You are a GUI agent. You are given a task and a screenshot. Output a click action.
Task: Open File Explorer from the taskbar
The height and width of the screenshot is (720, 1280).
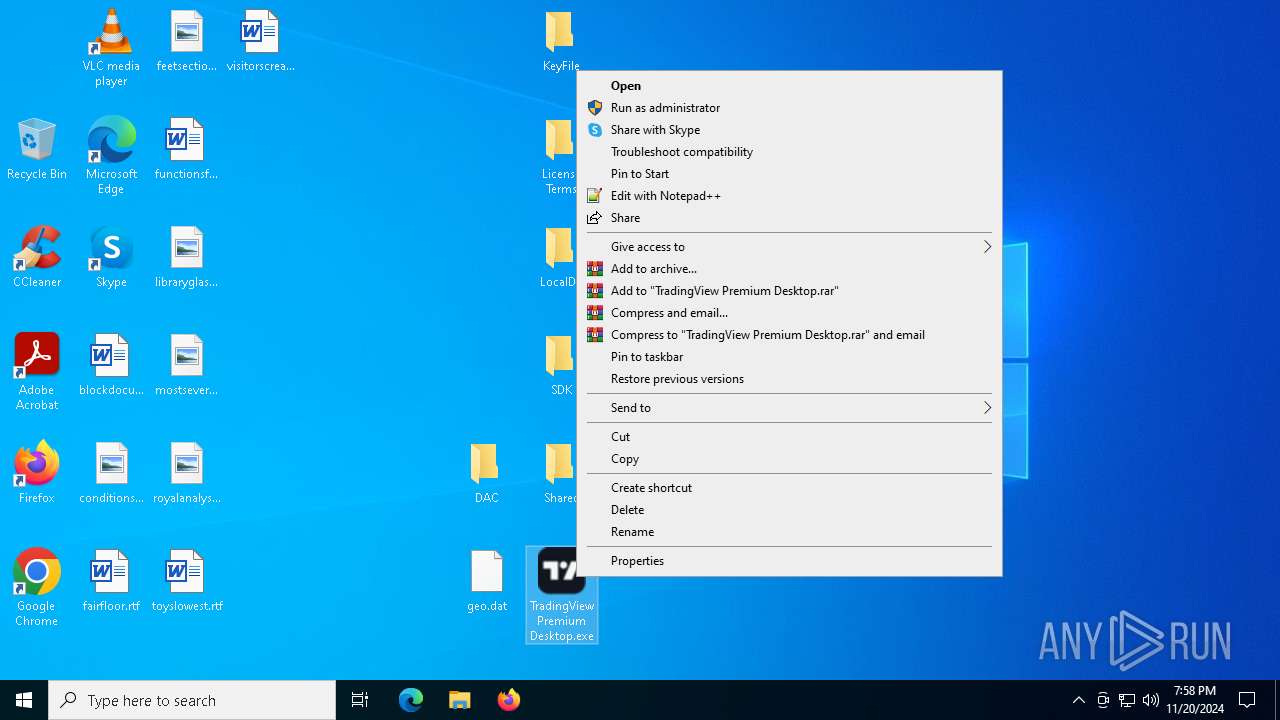tap(459, 700)
